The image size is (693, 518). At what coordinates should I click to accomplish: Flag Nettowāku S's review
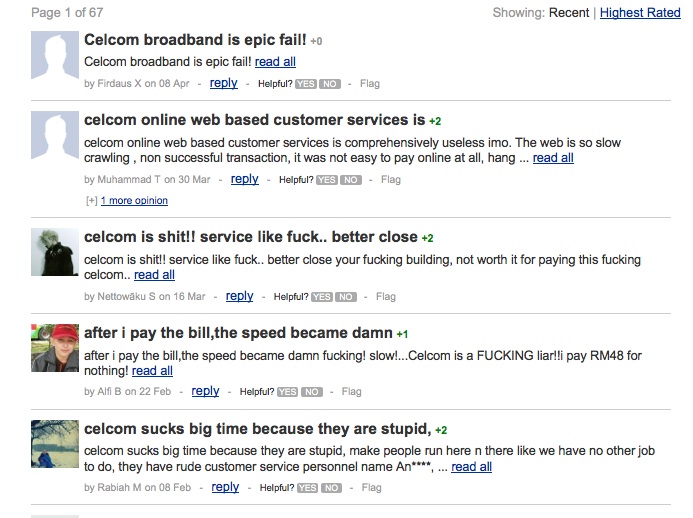pyautogui.click(x=385, y=297)
